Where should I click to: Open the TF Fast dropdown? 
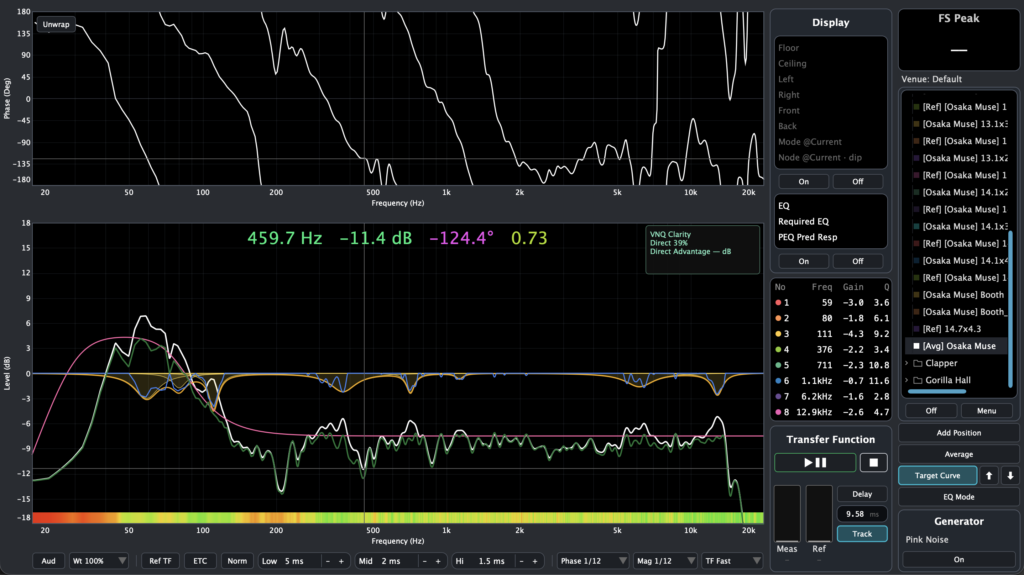[731, 561]
